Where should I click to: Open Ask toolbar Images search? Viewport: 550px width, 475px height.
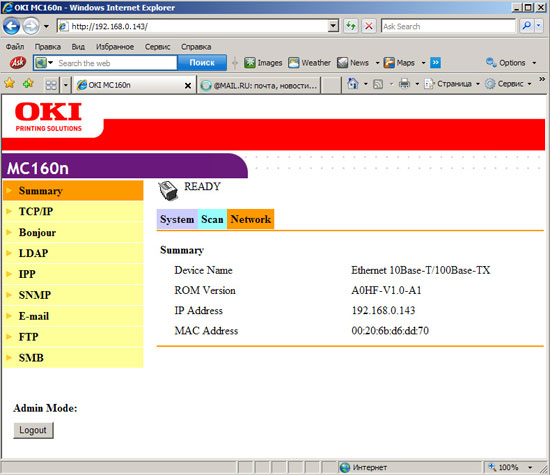263,63
